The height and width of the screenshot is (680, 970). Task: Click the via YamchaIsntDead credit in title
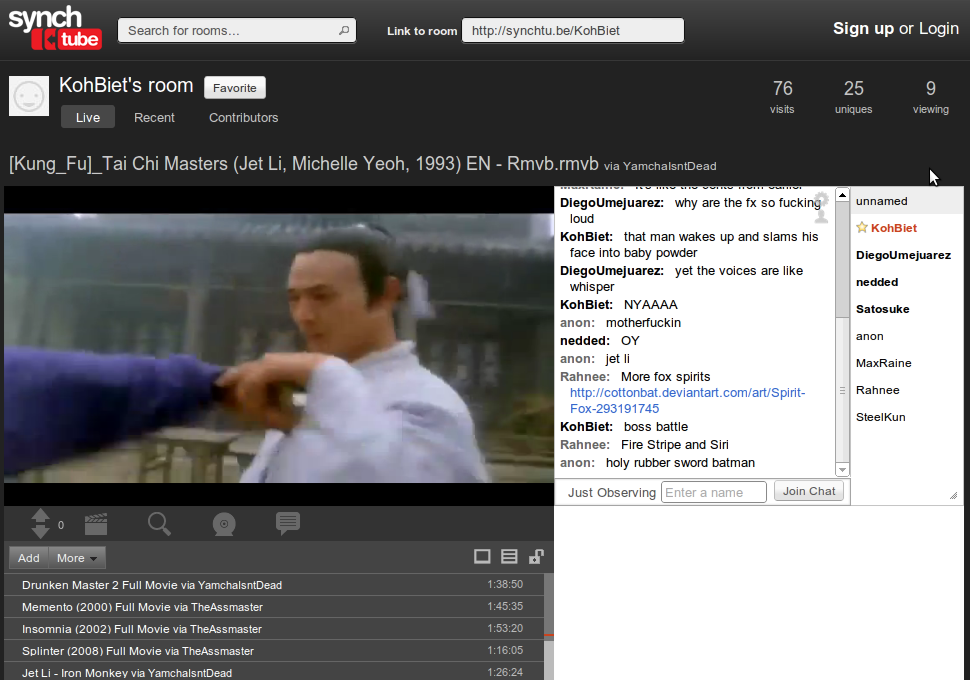tap(660, 166)
